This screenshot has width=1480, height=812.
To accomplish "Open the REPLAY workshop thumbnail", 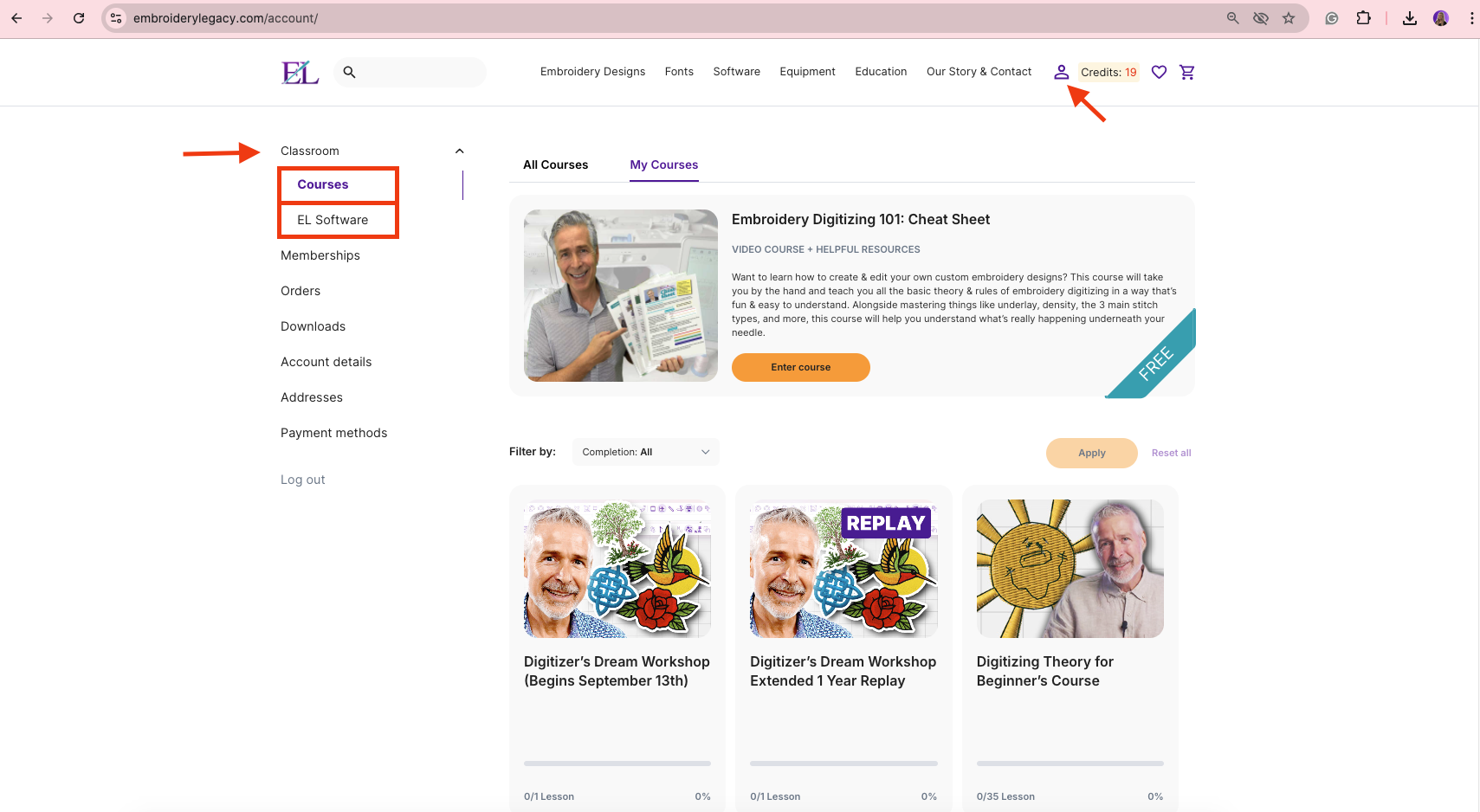I will pos(843,569).
